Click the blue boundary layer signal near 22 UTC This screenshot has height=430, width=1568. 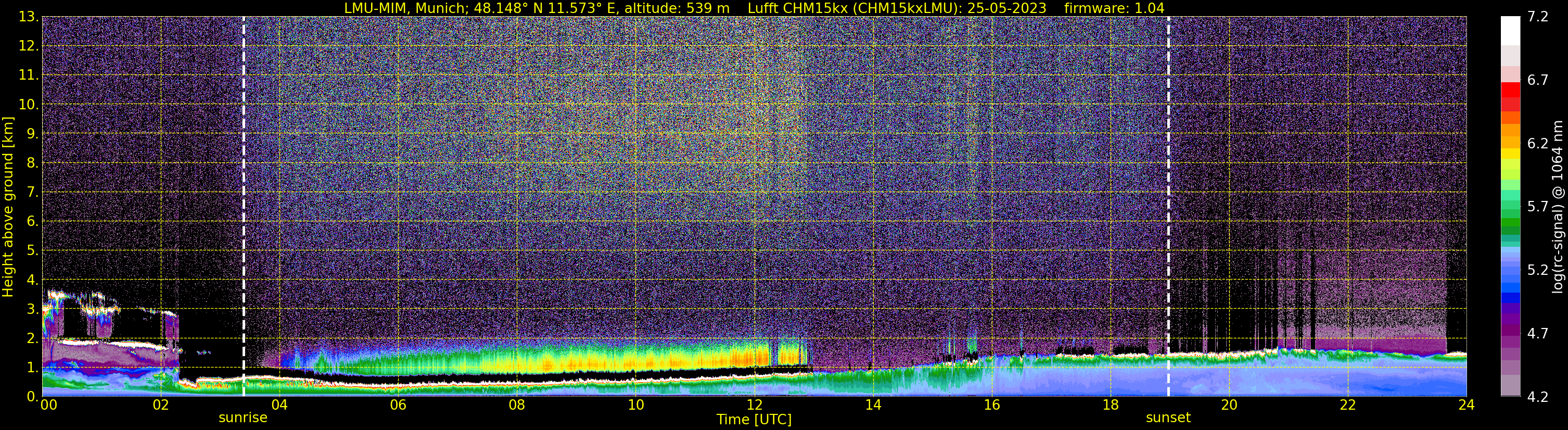pyautogui.click(x=1348, y=377)
